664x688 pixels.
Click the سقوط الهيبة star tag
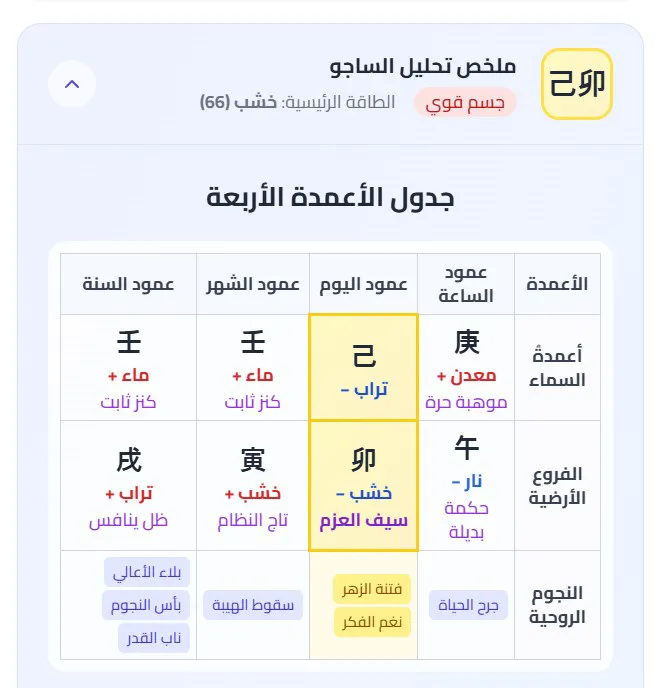252,605
